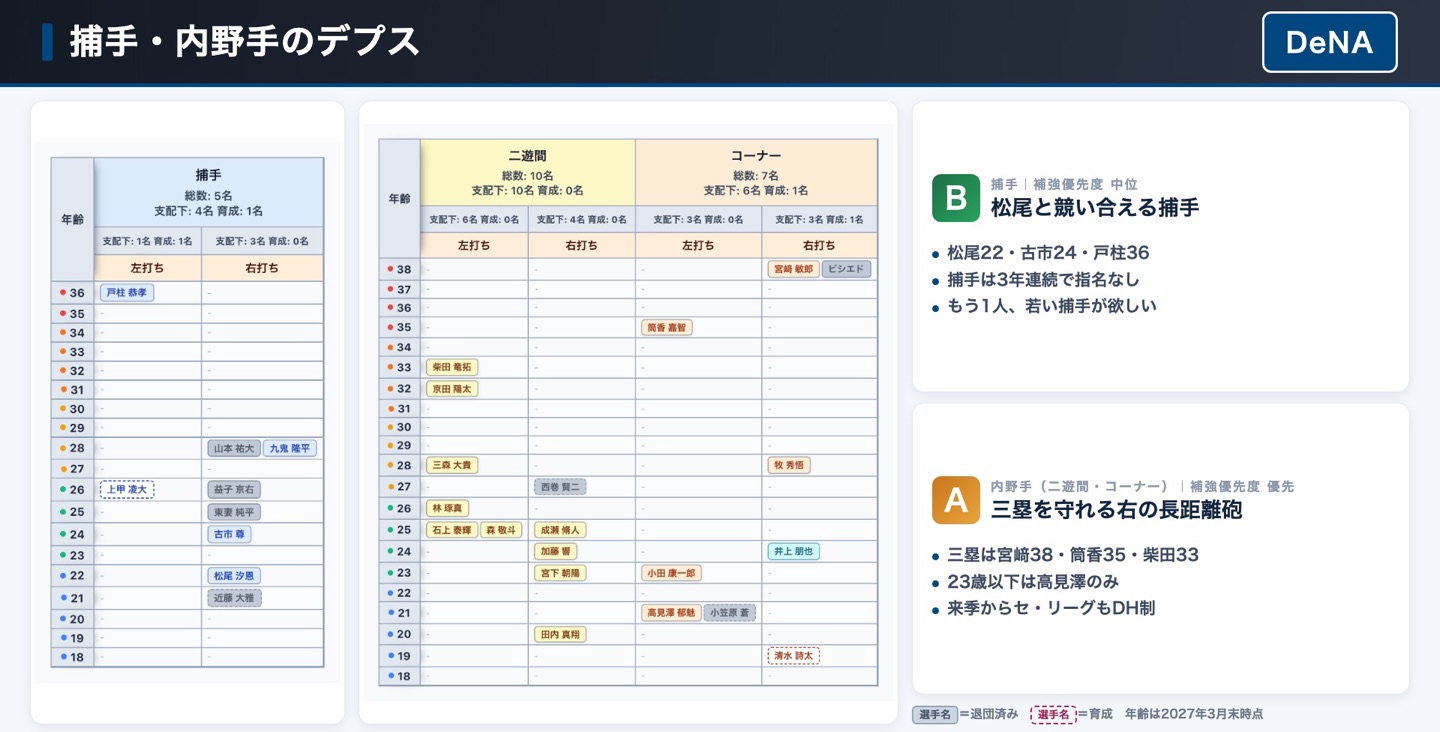Click the slide title 捕手・内野手のデプス
The image size is (1440, 732).
point(245,42)
